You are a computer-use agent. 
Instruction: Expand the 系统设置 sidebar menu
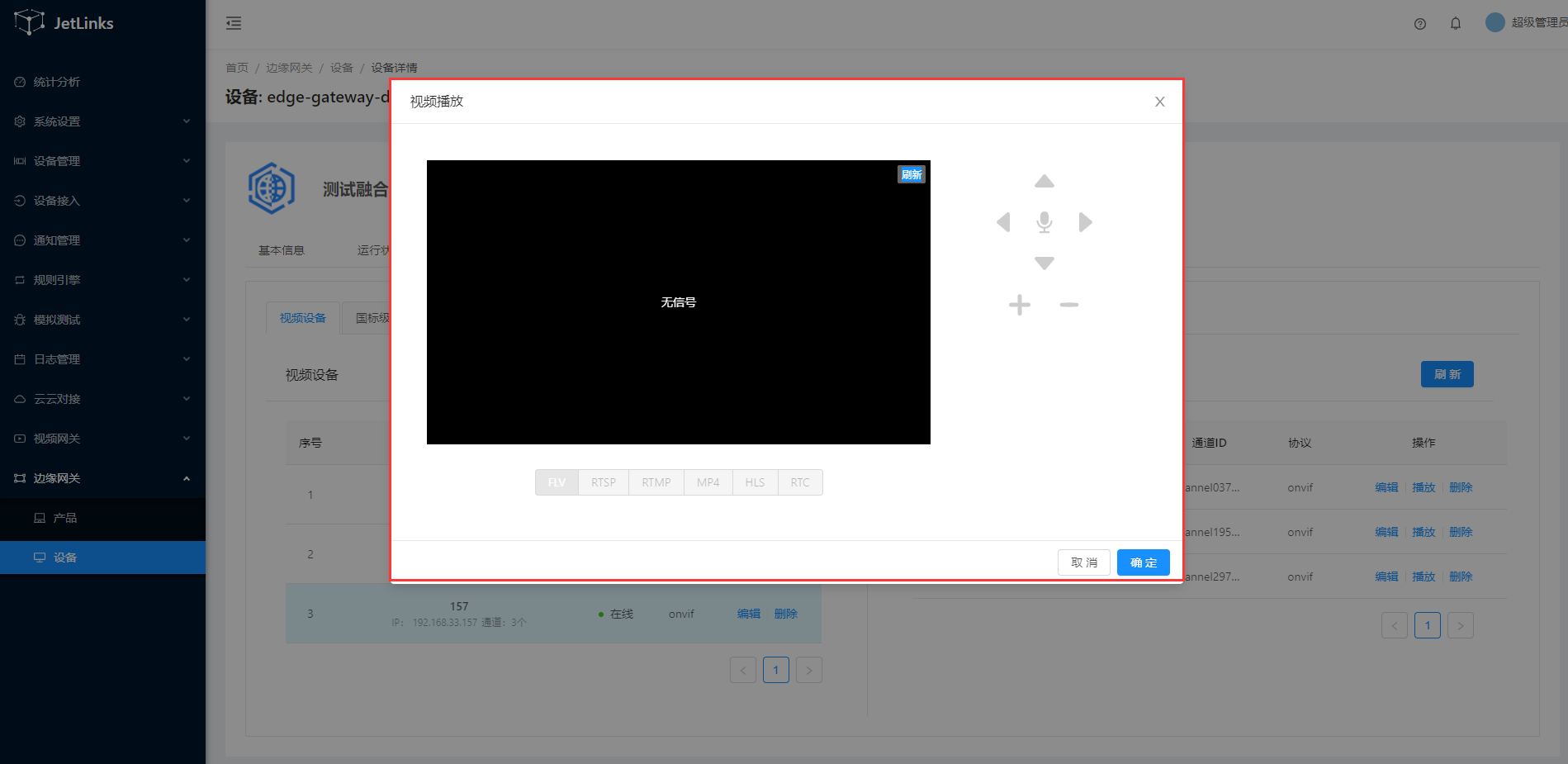102,121
